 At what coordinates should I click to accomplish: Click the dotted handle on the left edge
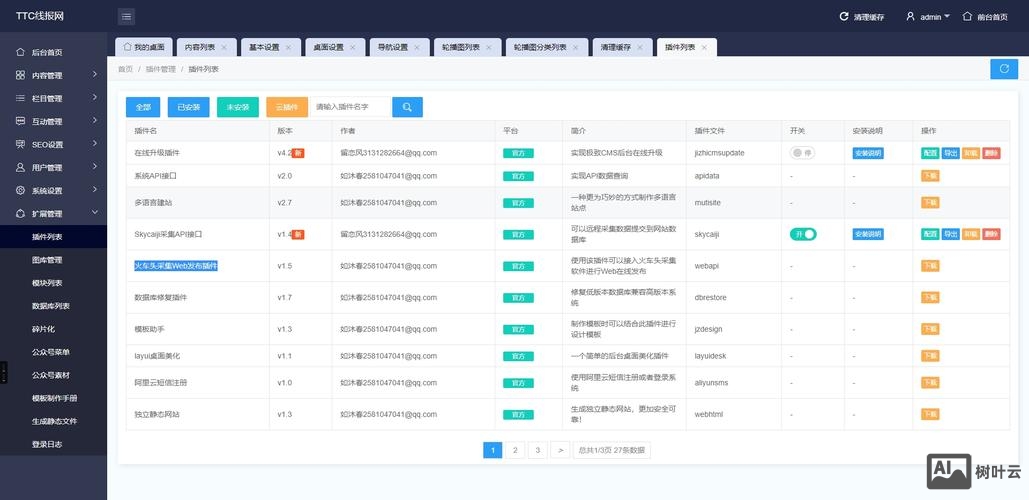(3, 372)
